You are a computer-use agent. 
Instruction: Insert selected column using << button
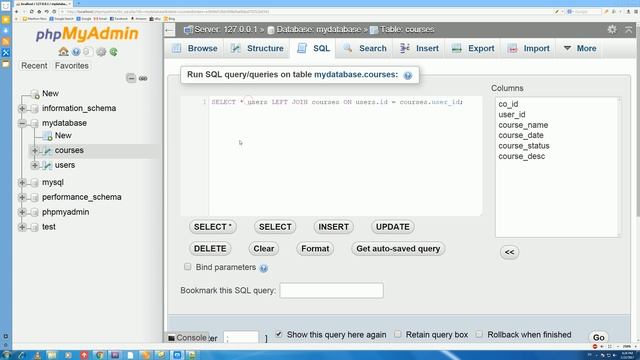point(509,252)
